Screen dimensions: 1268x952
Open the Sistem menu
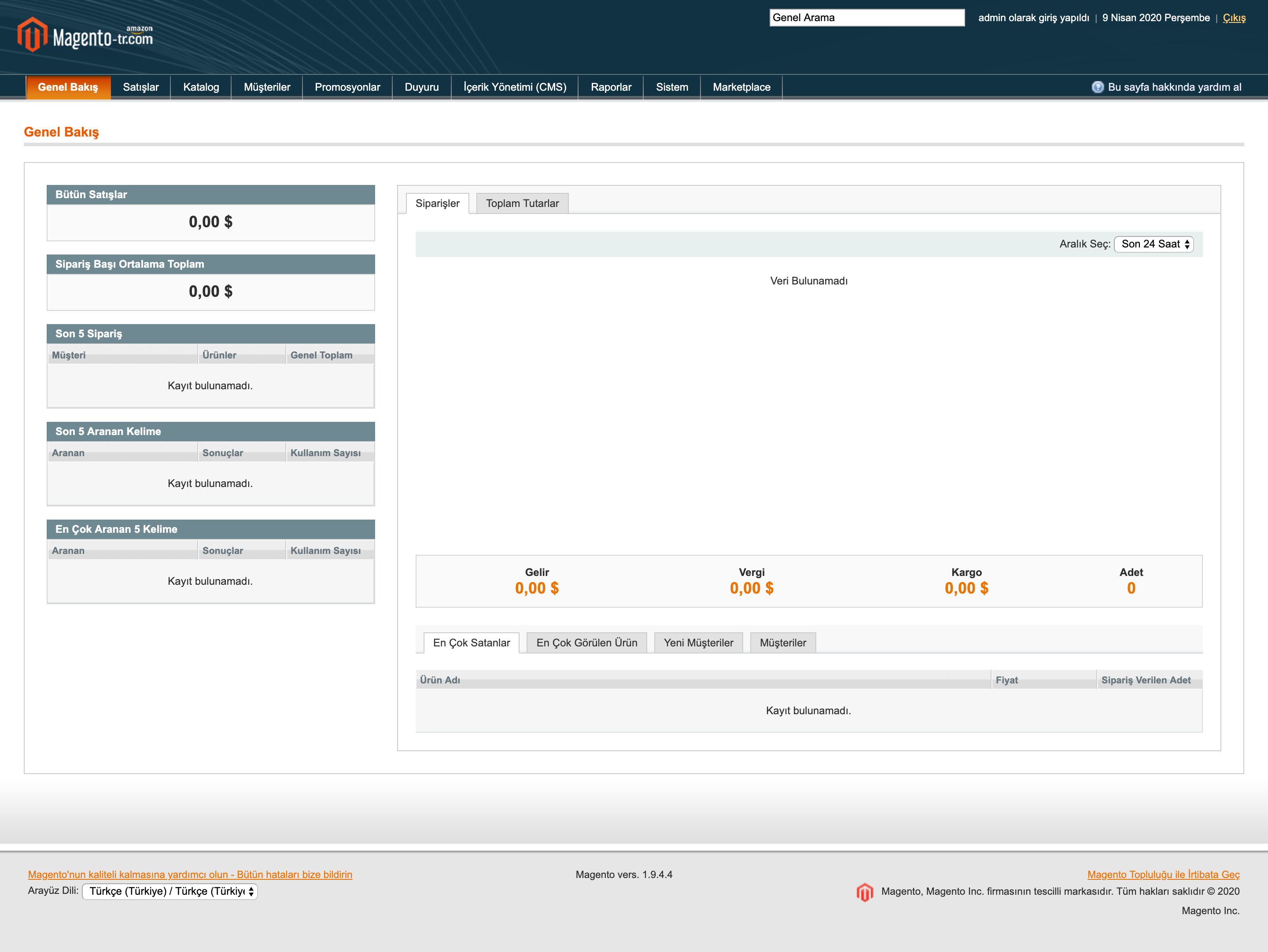coord(672,87)
